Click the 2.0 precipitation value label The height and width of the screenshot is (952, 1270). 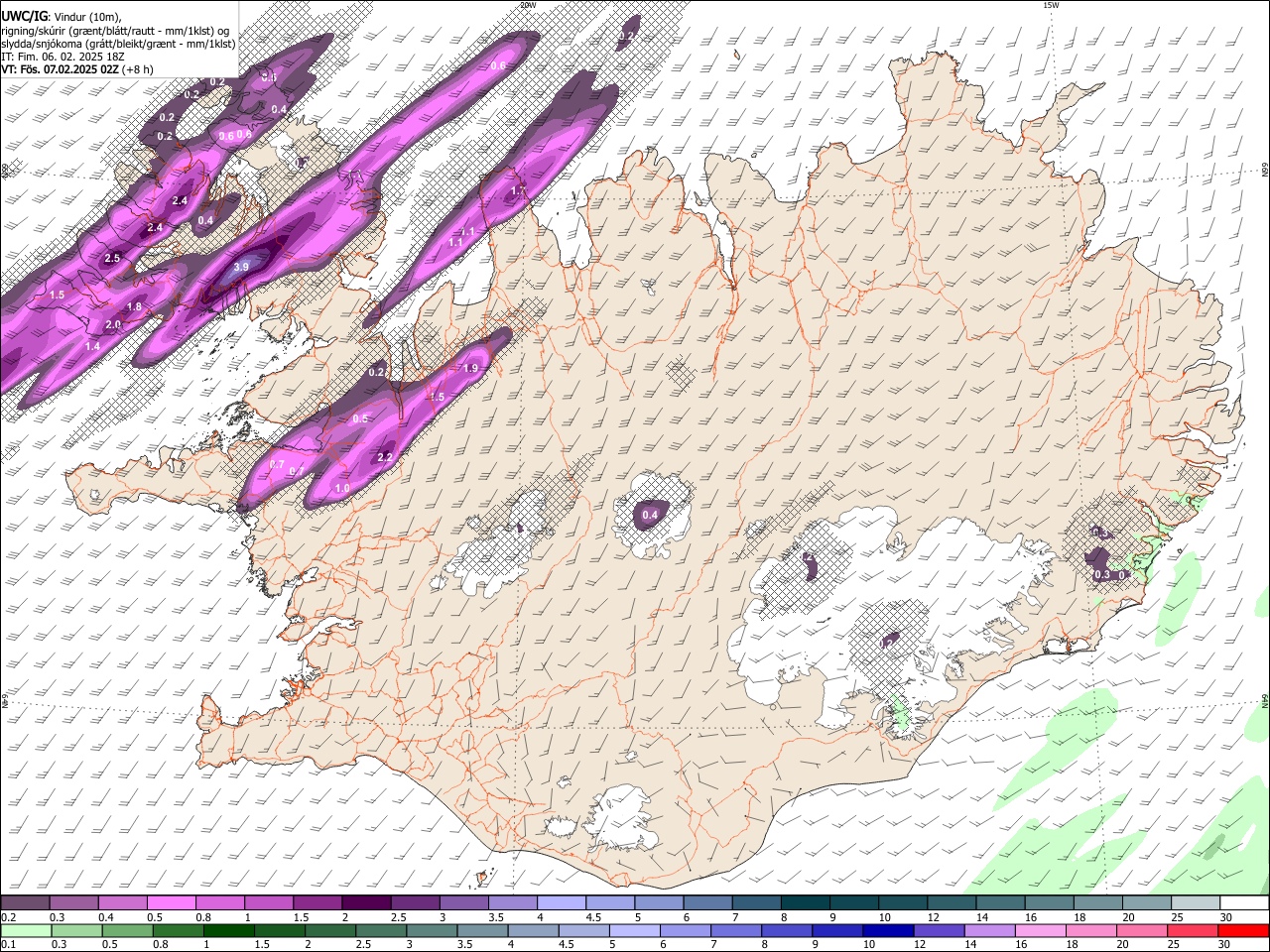(112, 325)
